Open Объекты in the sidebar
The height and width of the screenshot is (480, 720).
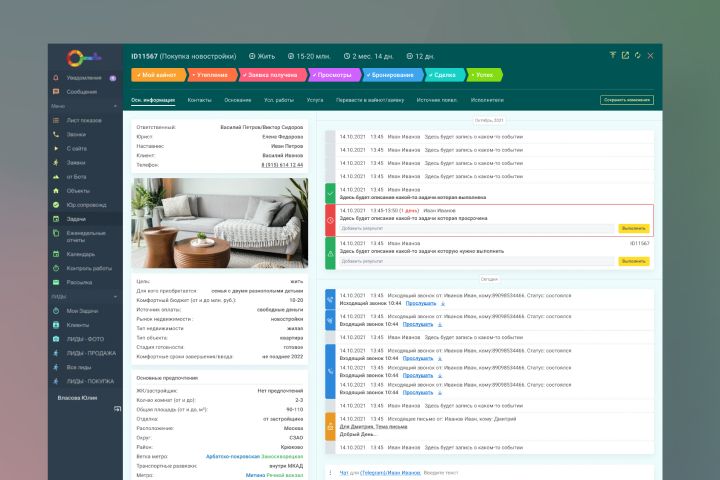pyautogui.click(x=78, y=191)
